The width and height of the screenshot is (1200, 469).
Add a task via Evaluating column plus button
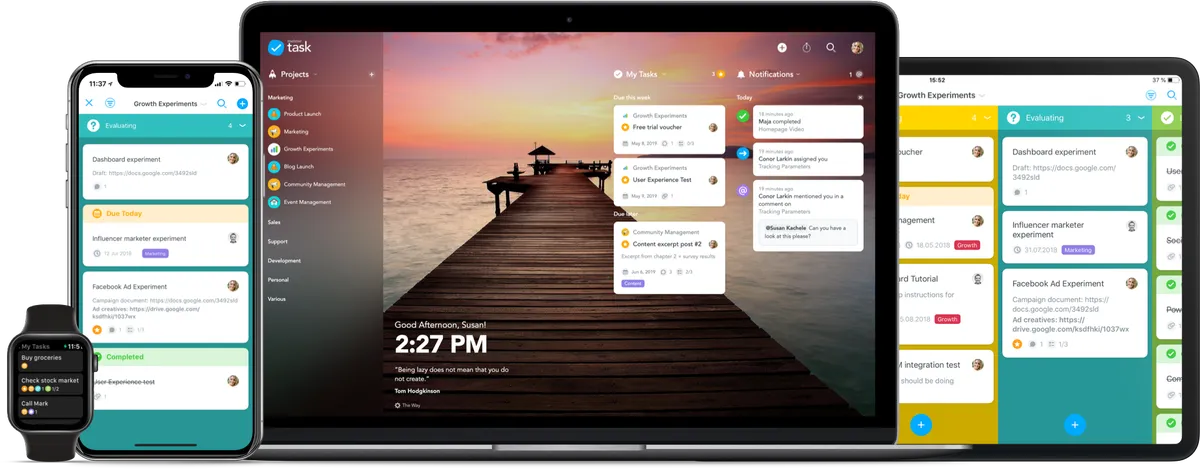[1075, 425]
